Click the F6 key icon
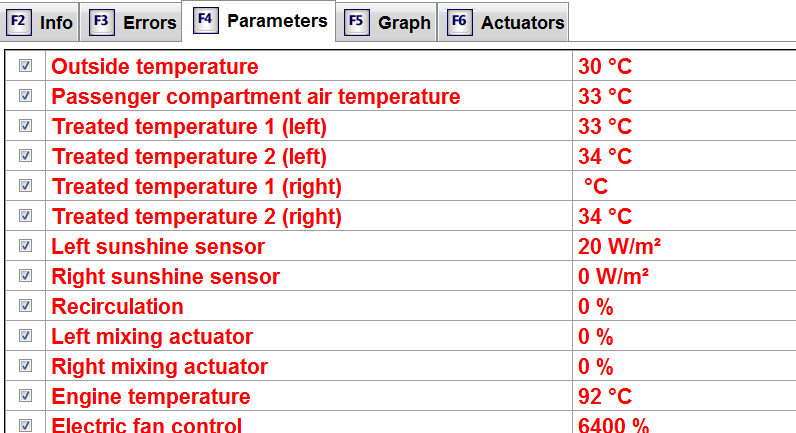 (x=459, y=22)
